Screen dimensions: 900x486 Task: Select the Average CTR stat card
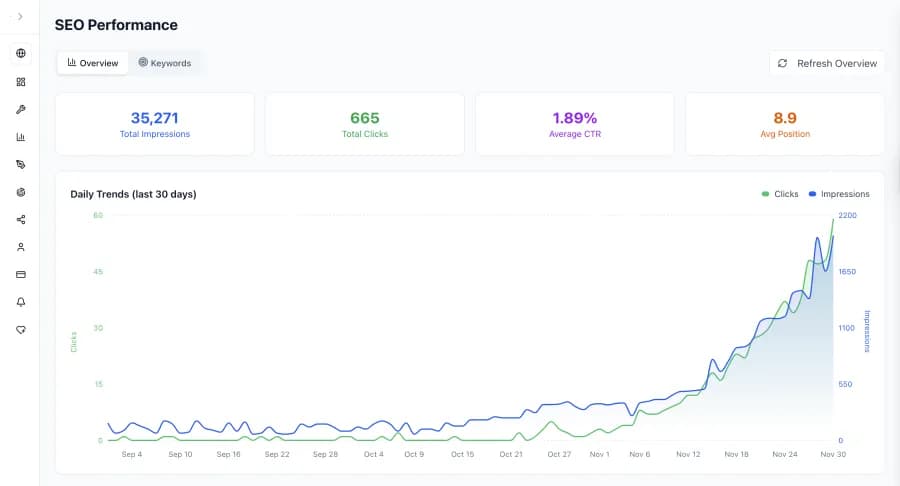[x=574, y=125]
